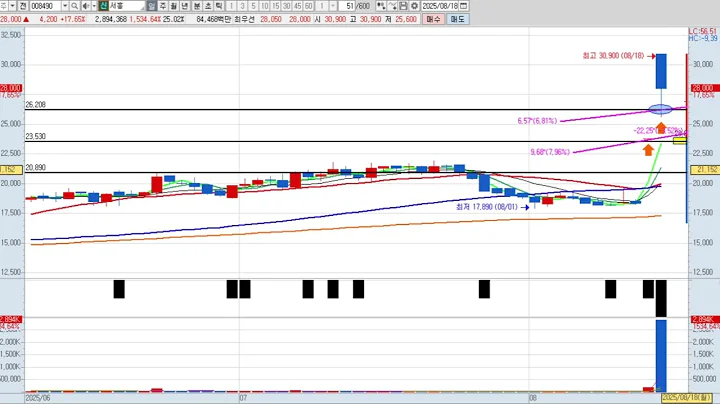The image size is (720, 404).
Task: Click the 최저 17,890 (08/01) low label
Action: click(486, 207)
